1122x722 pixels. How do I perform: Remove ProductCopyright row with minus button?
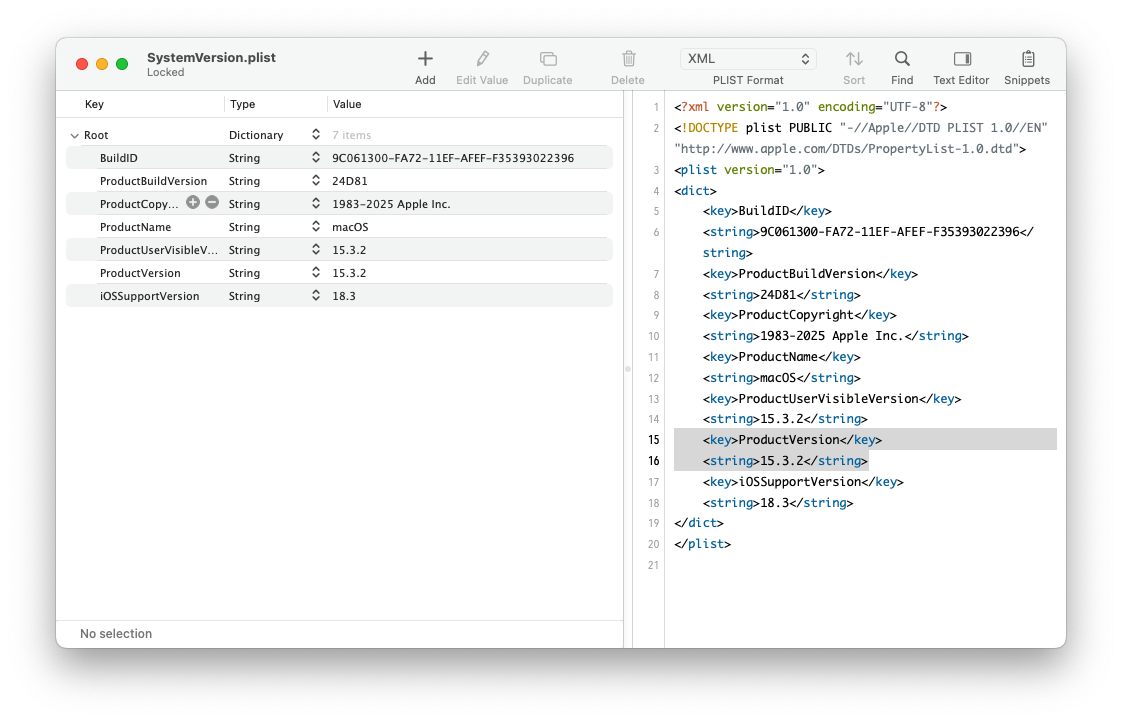tap(212, 203)
